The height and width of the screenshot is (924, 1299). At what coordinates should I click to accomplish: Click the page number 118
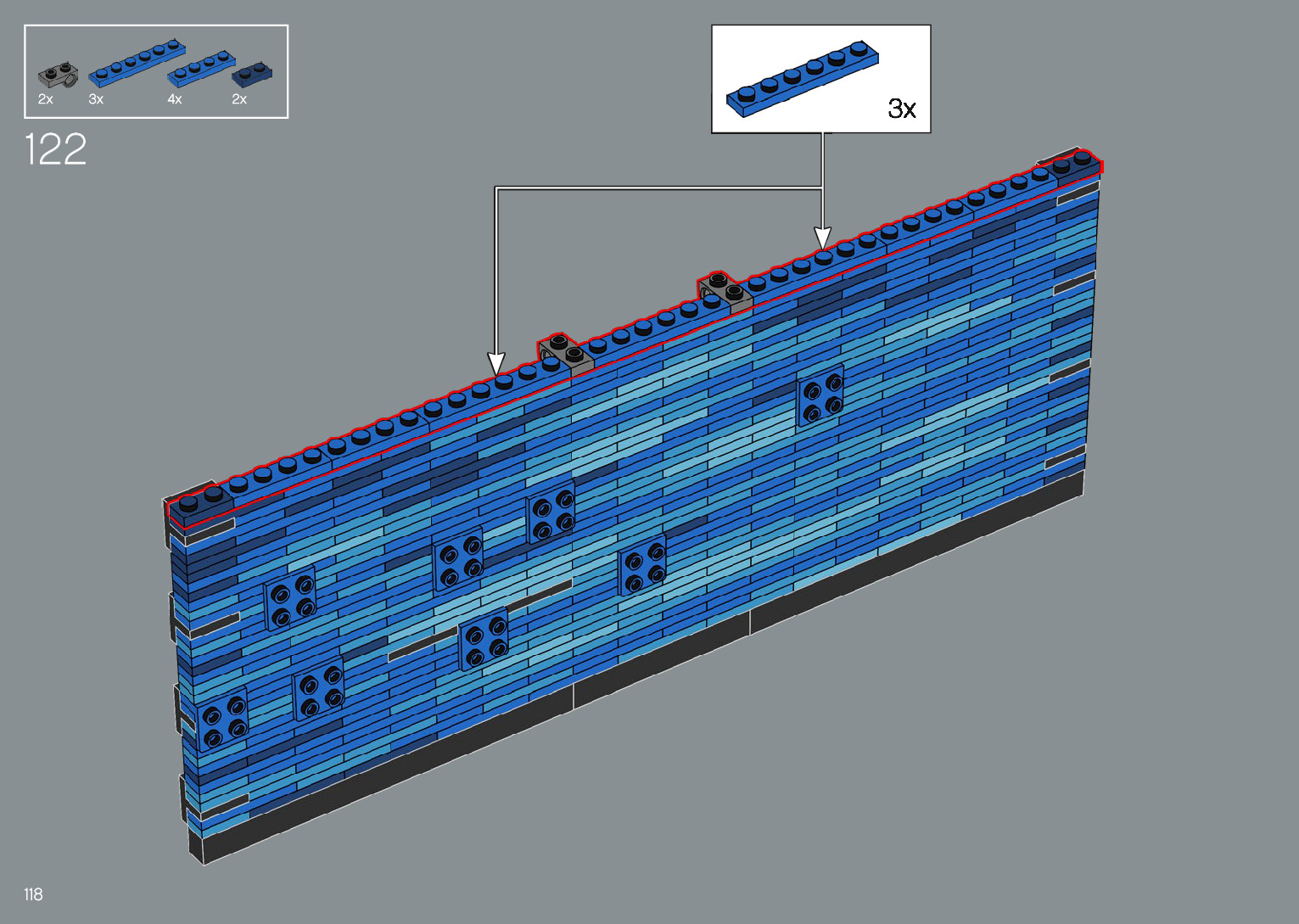pos(33,894)
